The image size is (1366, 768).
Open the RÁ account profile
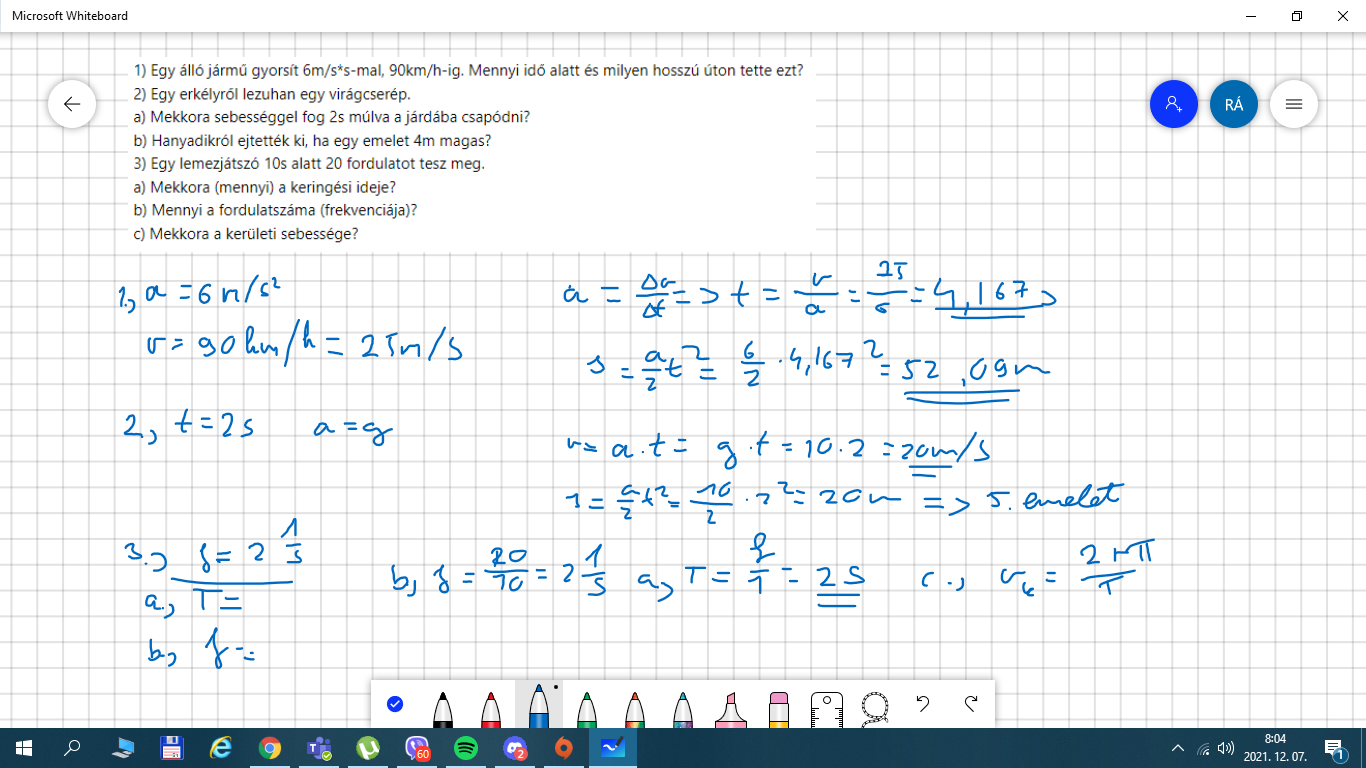(x=1234, y=104)
